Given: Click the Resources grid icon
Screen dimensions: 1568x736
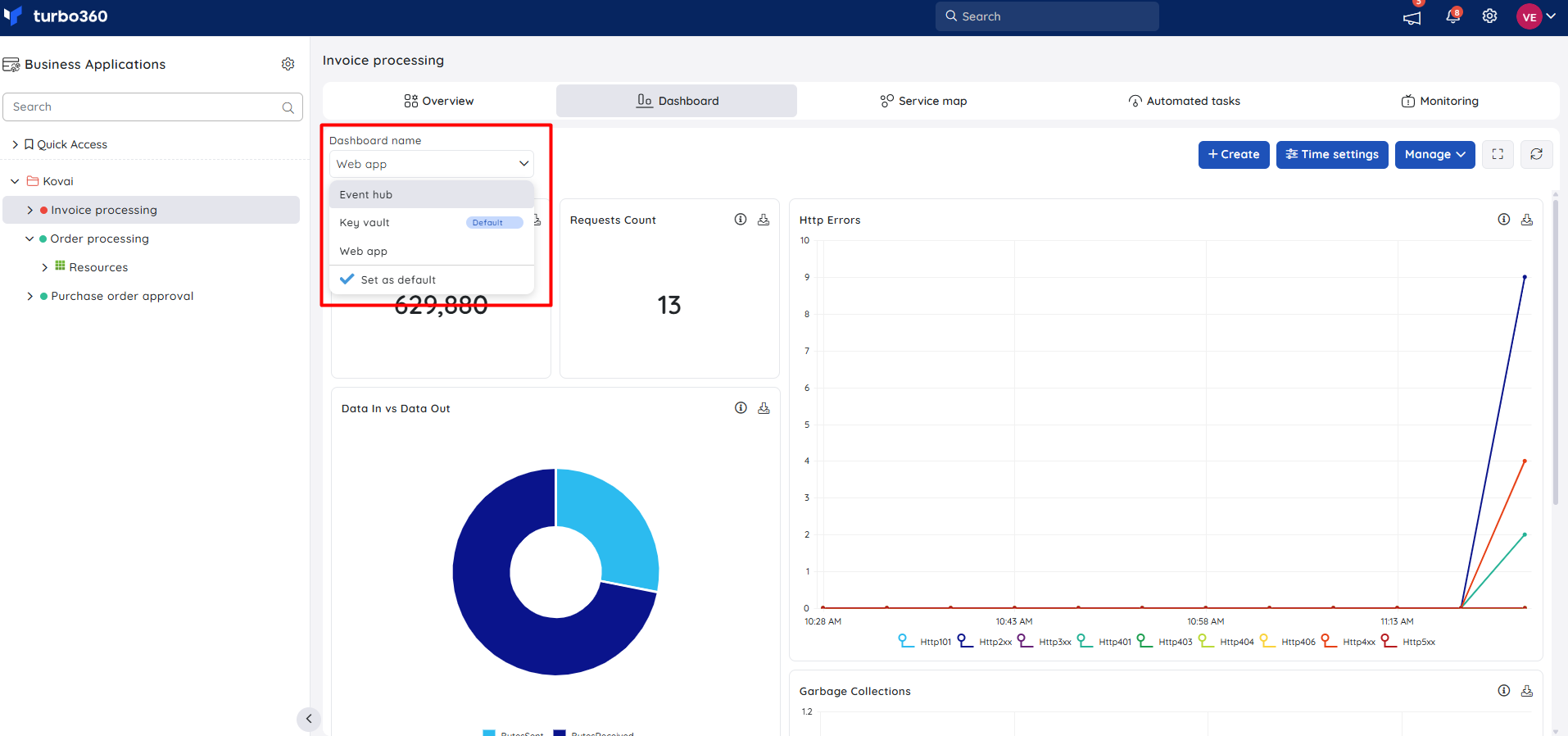Looking at the screenshot, I should pos(60,266).
